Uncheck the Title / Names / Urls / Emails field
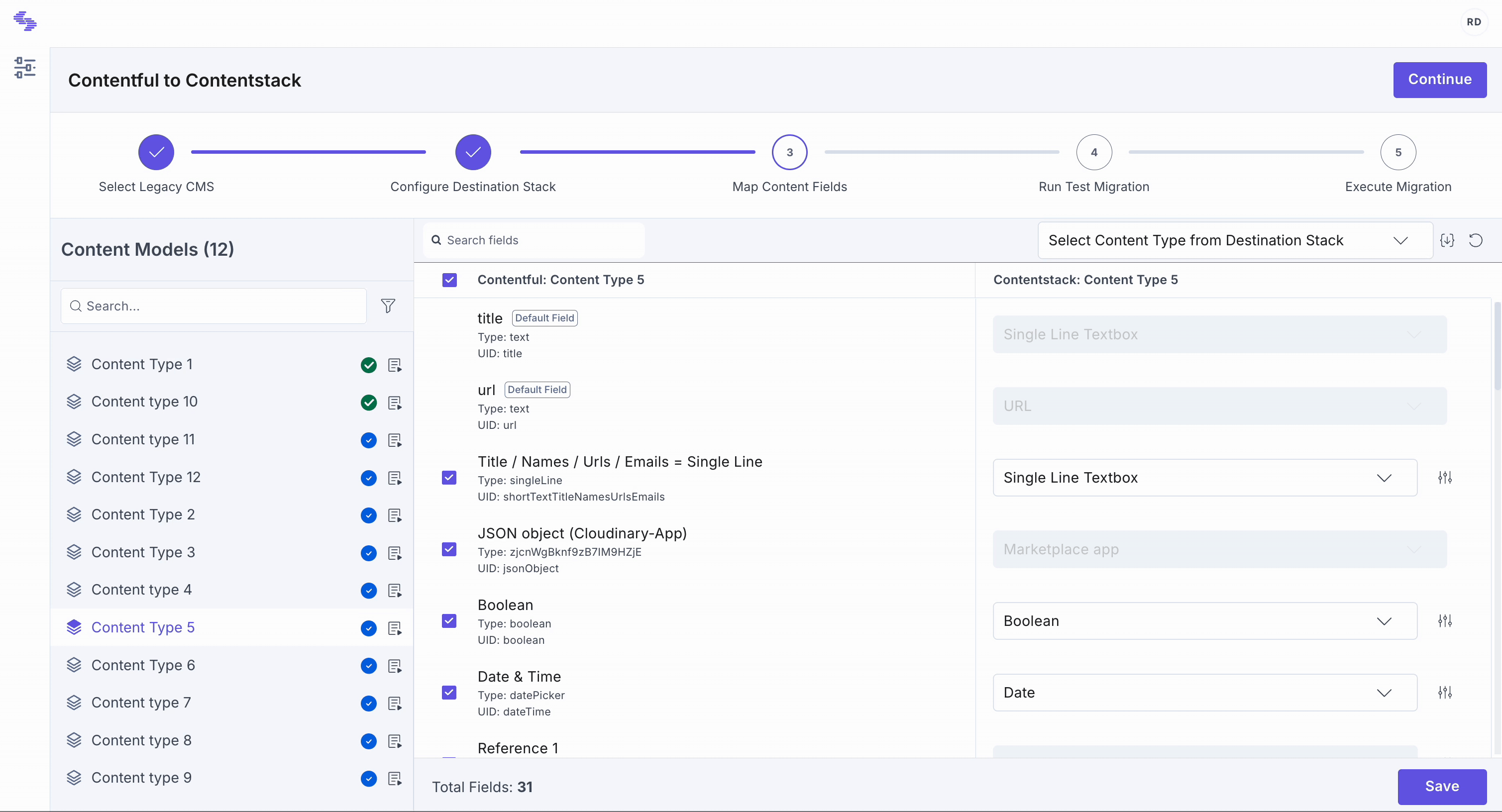This screenshot has width=1502, height=812. pos(449,478)
